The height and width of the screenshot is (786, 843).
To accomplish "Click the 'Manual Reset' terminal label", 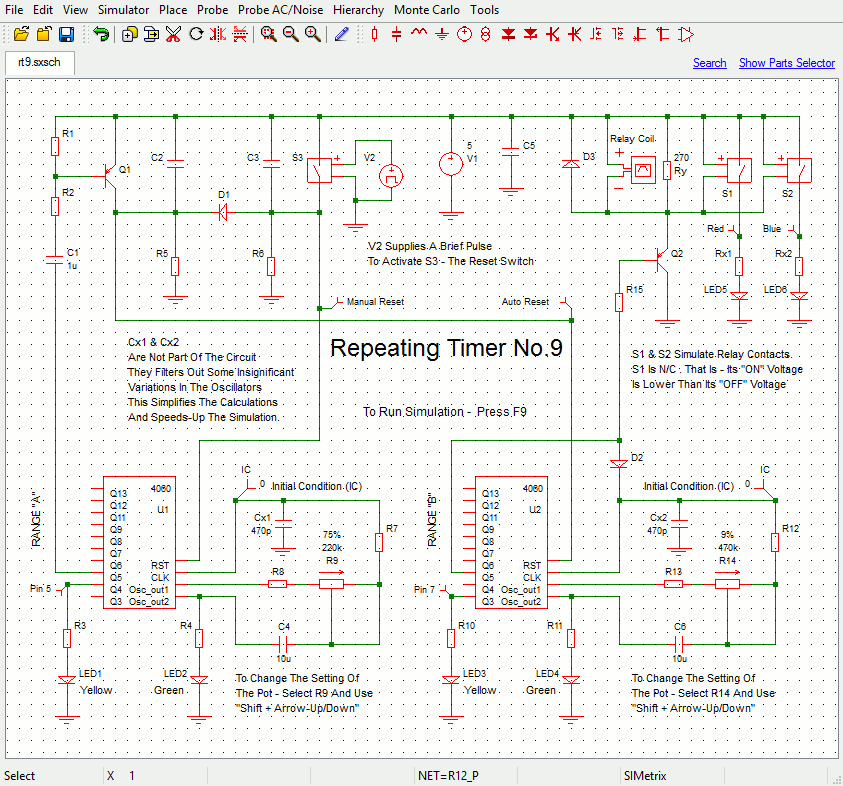I will point(375,302).
